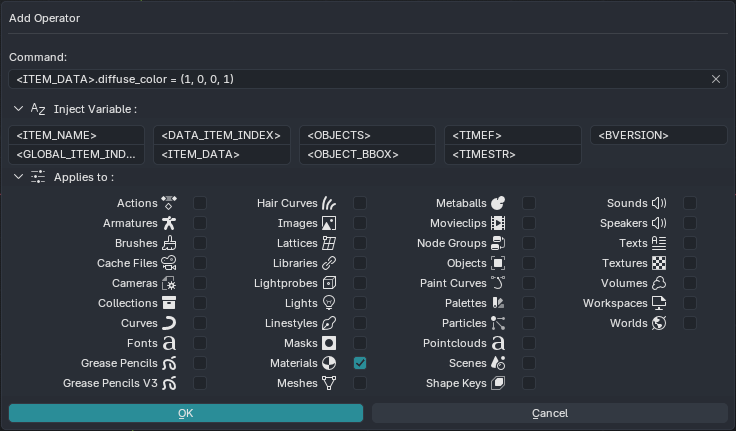Click the Worlds globe icon

tap(659, 323)
